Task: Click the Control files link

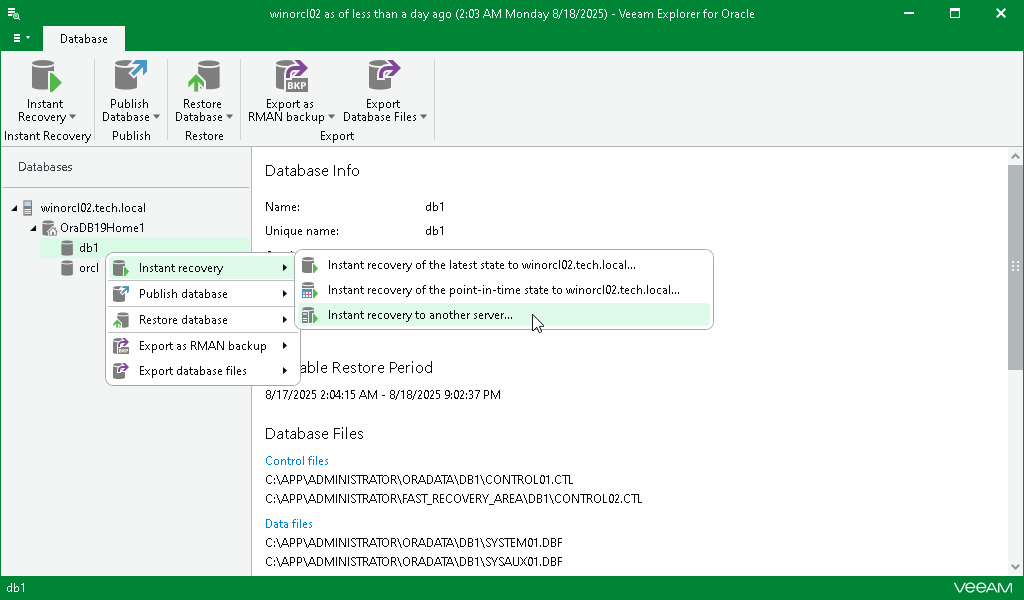Action: tap(296, 461)
